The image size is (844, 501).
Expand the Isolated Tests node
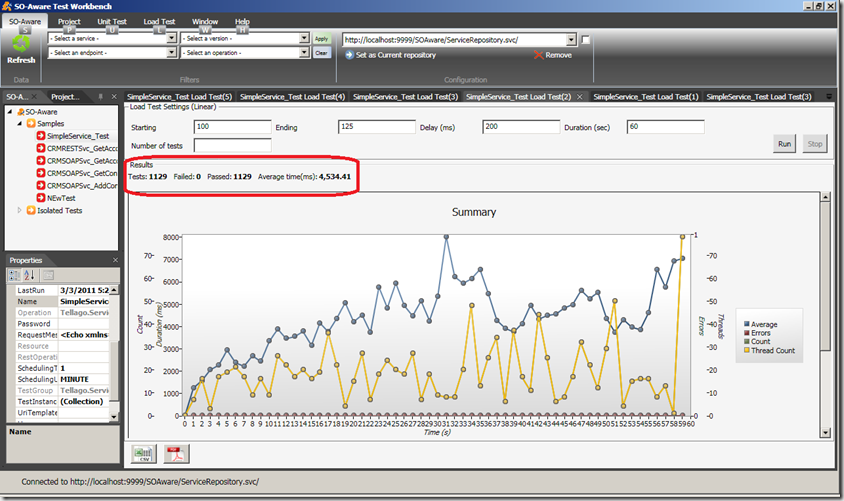pyautogui.click(x=19, y=210)
